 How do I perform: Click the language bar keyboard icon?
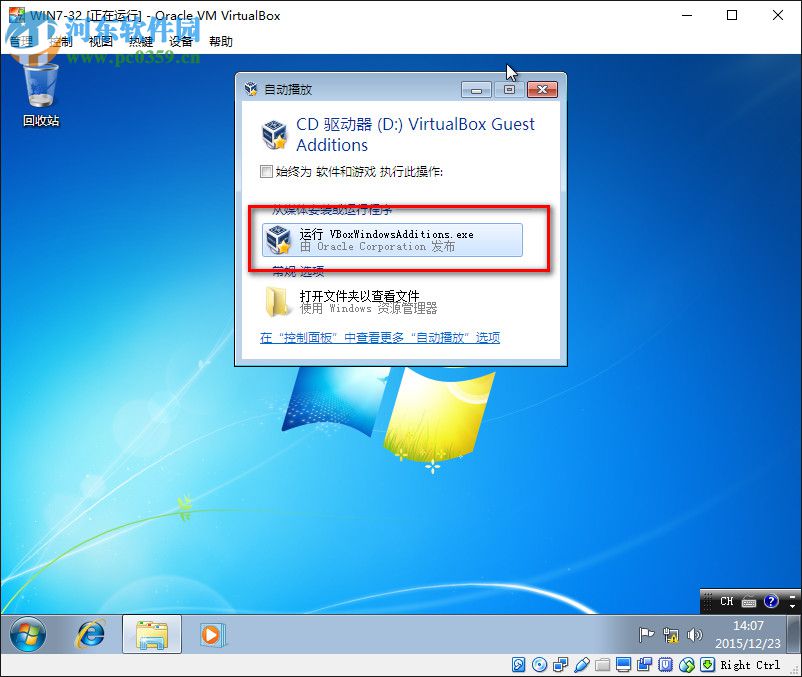click(749, 602)
